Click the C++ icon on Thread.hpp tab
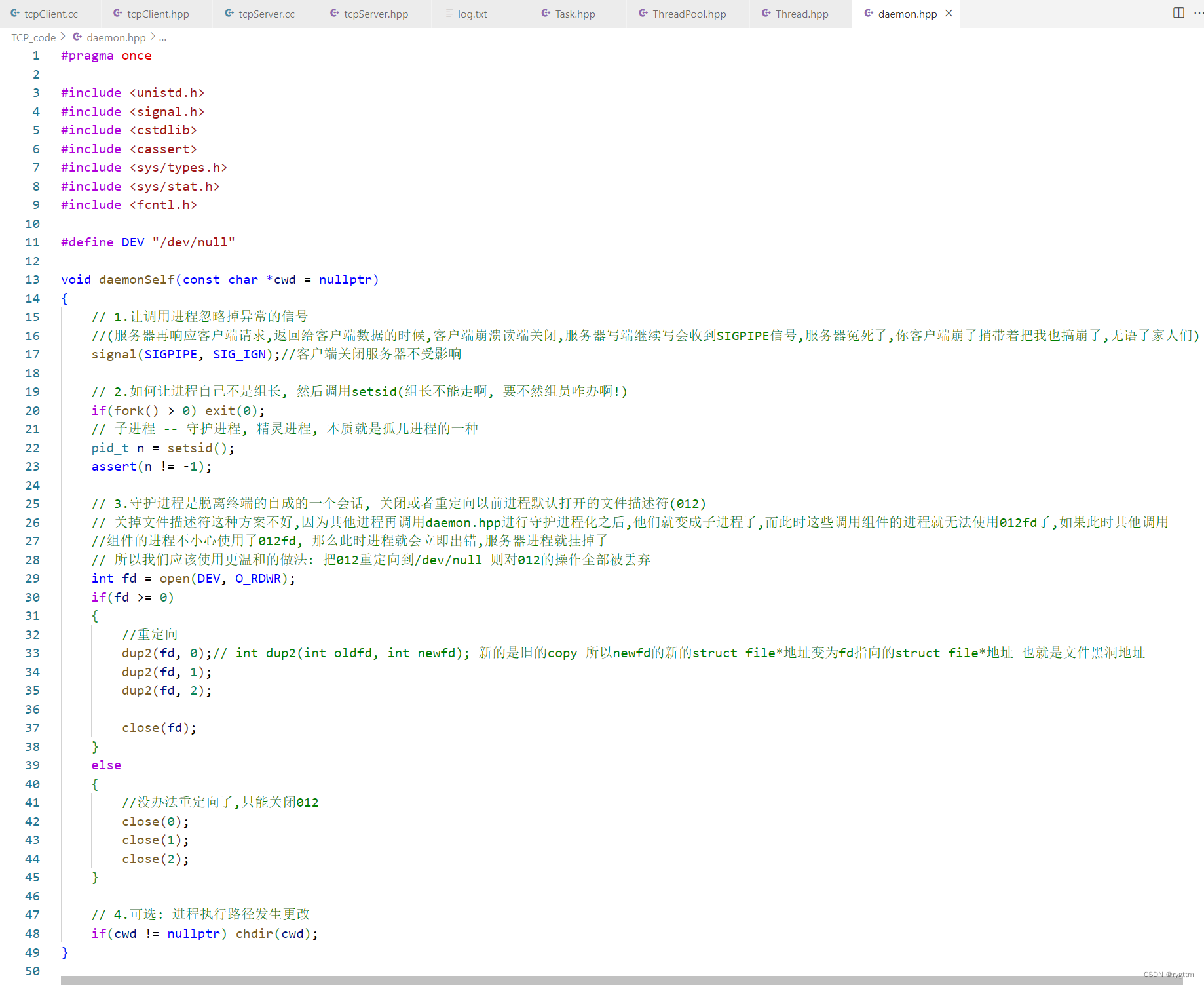Screen dimensions: 1204x985 766,13
